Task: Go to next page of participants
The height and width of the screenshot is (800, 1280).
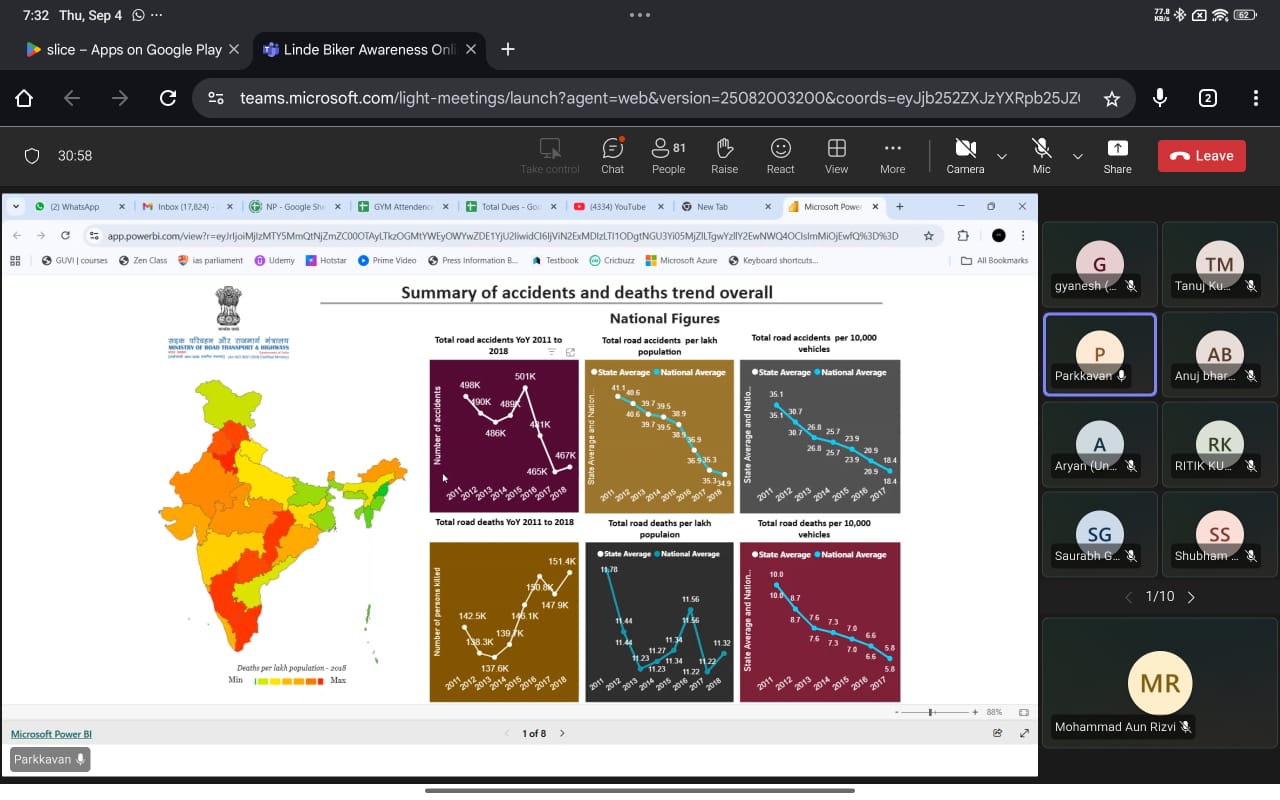Action: [1191, 597]
